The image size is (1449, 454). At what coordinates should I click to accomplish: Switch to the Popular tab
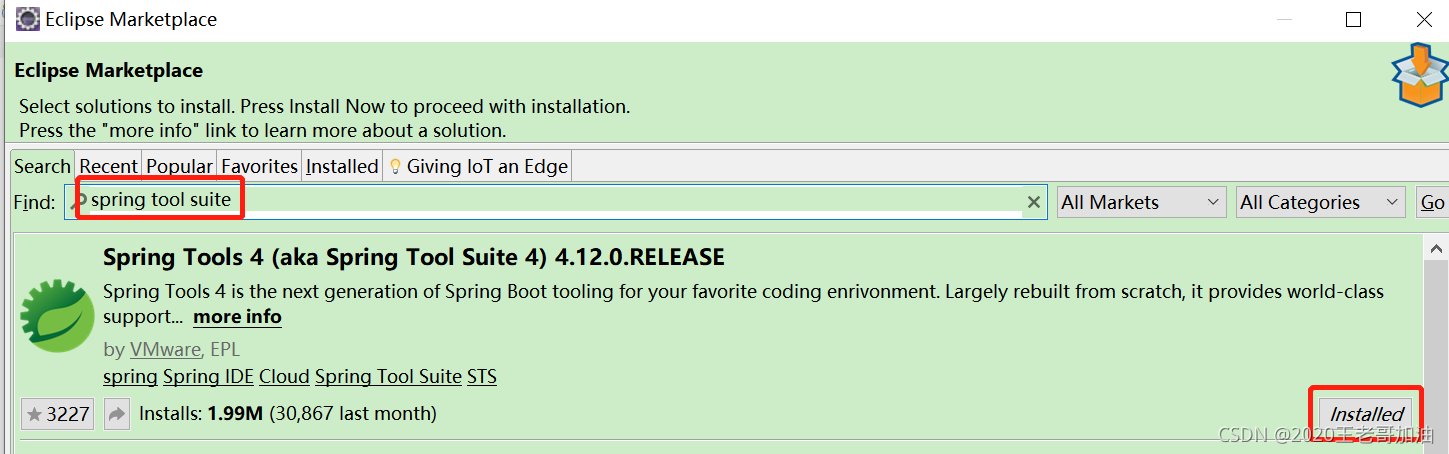point(180,166)
